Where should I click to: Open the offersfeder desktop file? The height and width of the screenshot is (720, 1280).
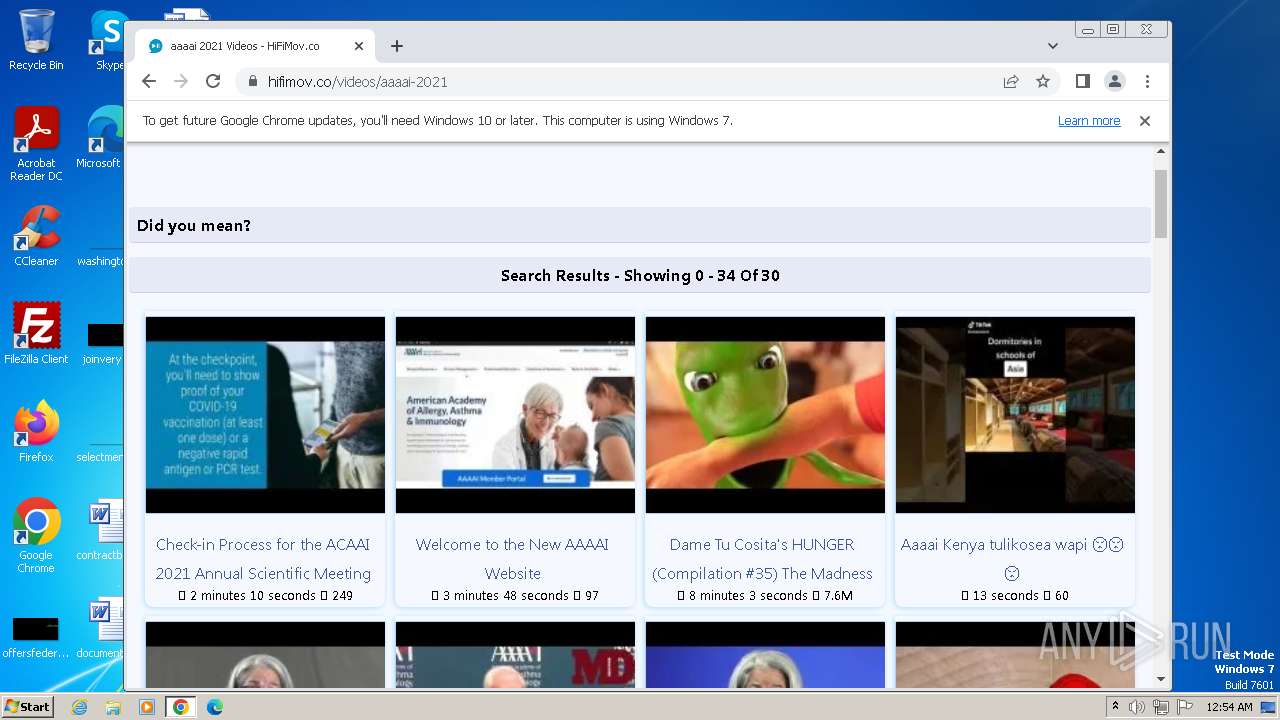click(36, 637)
